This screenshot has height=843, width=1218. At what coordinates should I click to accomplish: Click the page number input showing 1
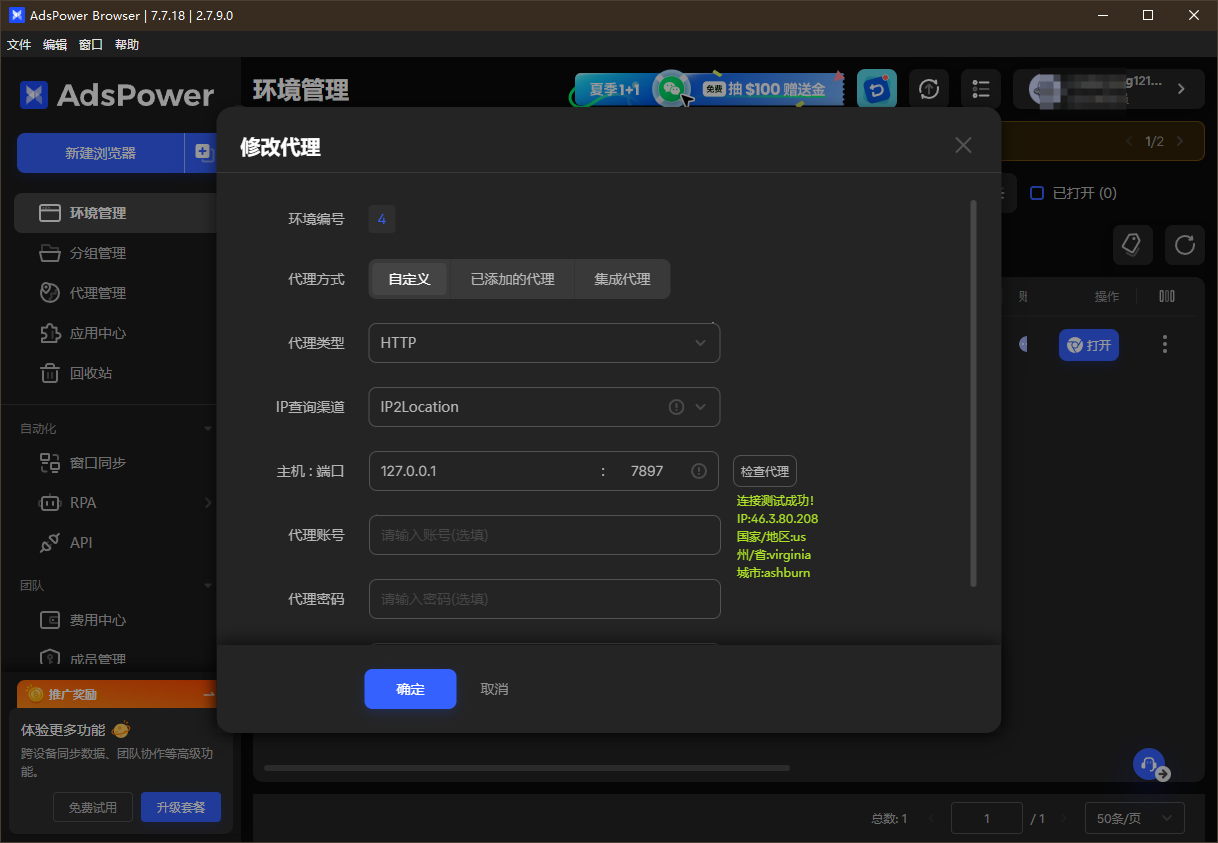coord(986,818)
